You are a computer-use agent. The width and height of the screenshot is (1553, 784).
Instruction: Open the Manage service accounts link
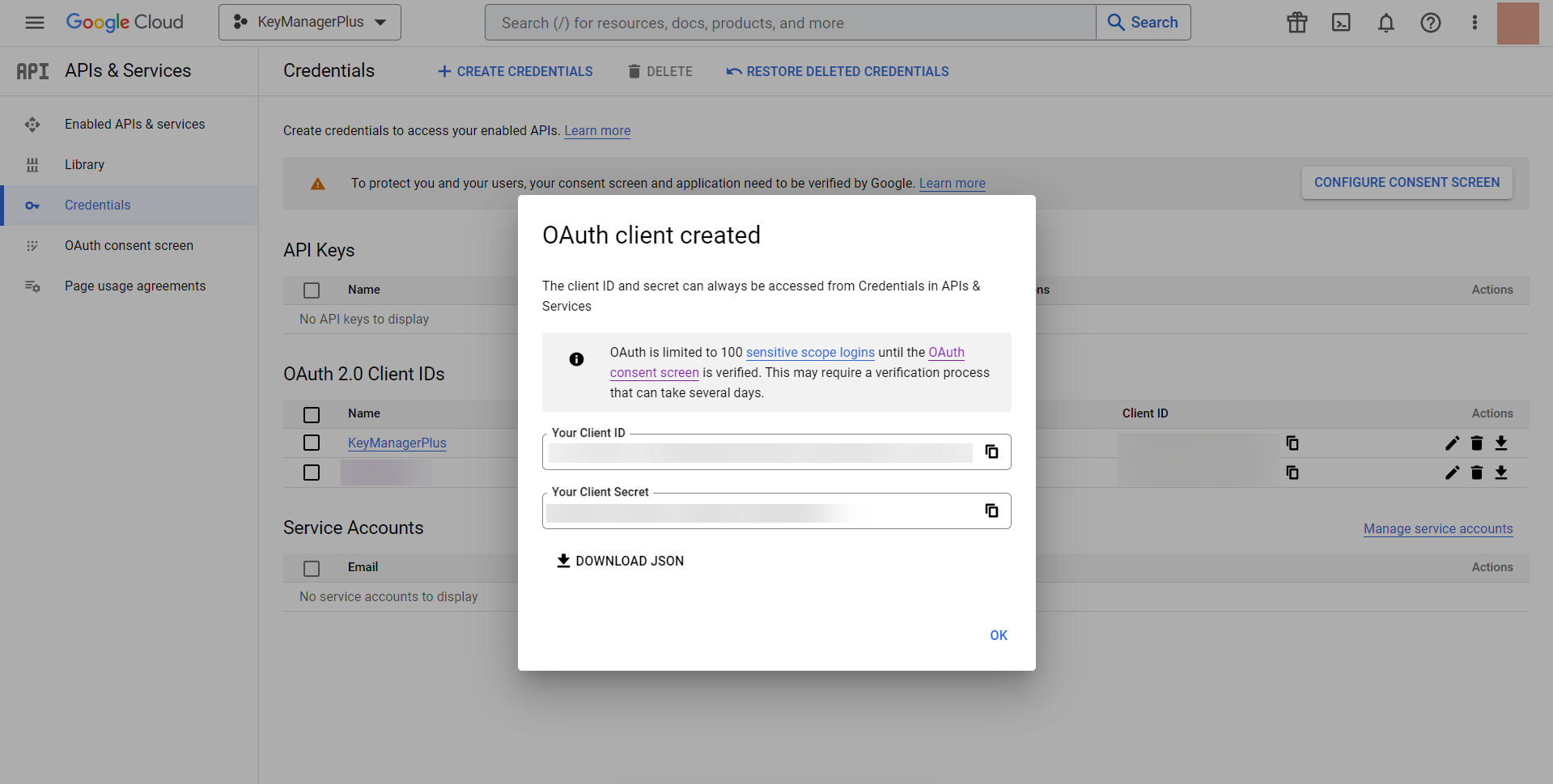[x=1437, y=528]
